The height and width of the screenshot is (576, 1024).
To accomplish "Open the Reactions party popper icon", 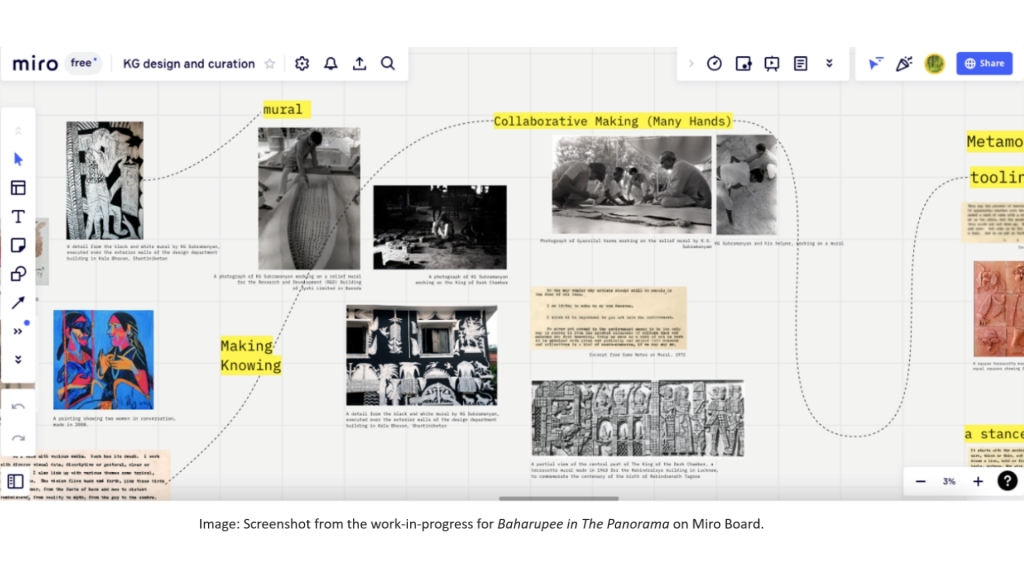I will pos(904,63).
